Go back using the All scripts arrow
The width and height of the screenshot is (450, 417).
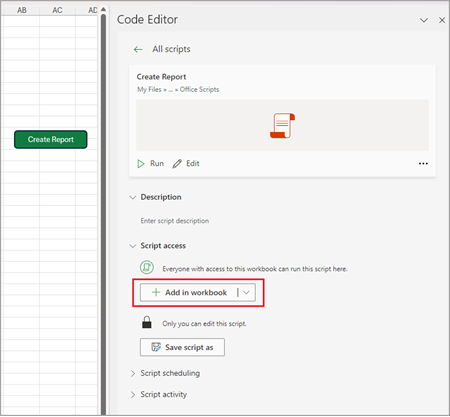(138, 50)
